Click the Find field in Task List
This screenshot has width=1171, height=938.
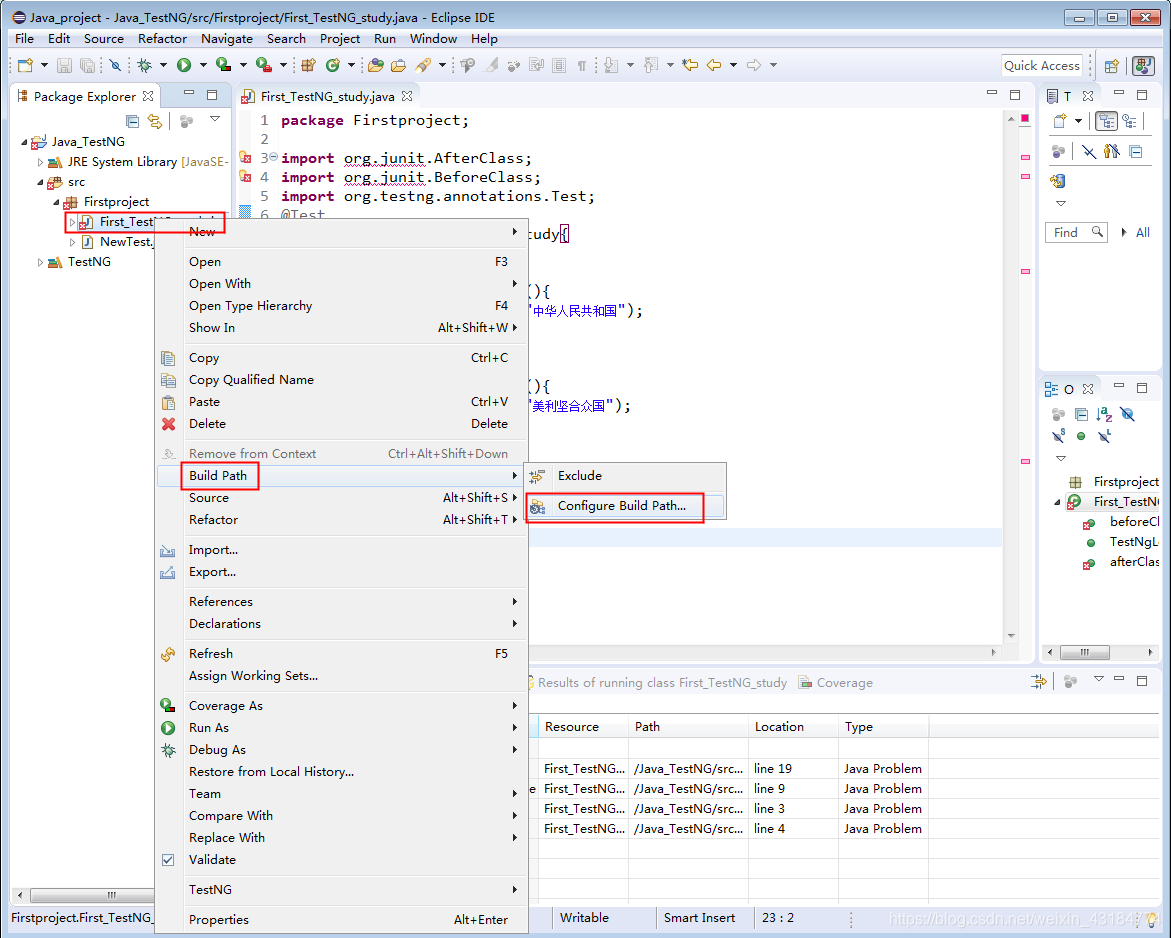1075,233
